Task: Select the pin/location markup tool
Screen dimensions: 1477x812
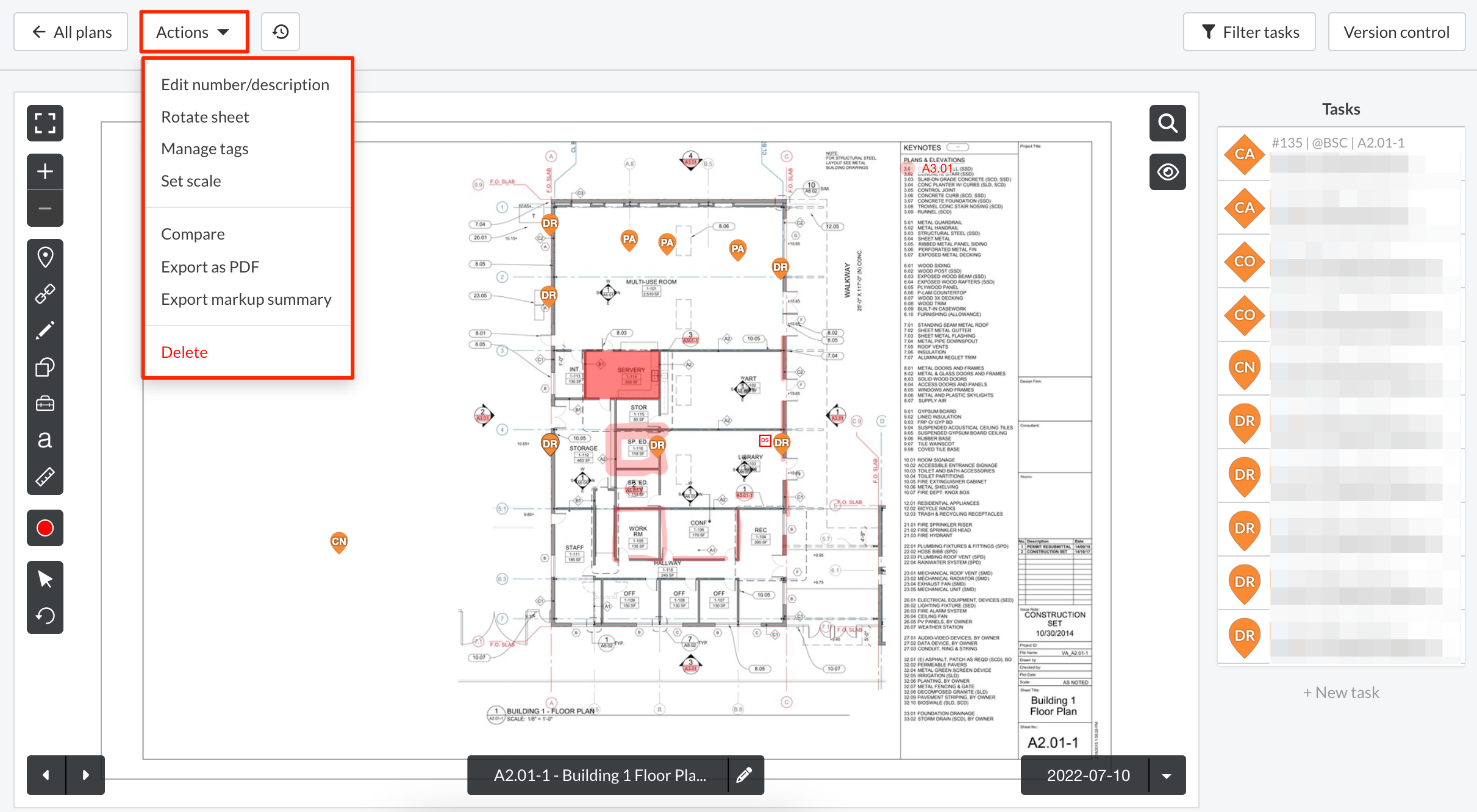Action: click(x=45, y=257)
